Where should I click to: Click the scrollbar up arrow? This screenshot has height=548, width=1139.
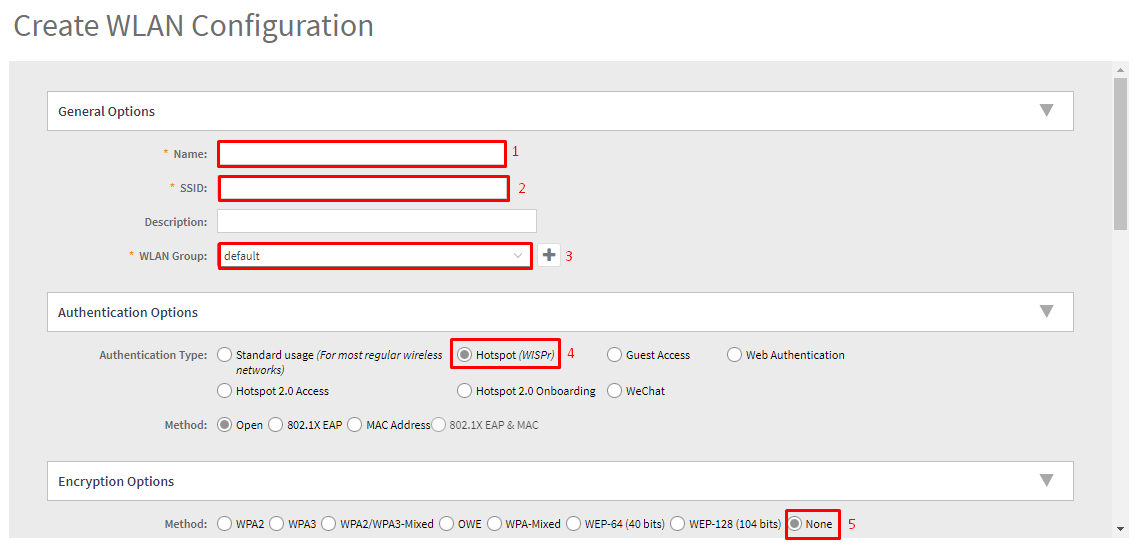coord(1120,68)
